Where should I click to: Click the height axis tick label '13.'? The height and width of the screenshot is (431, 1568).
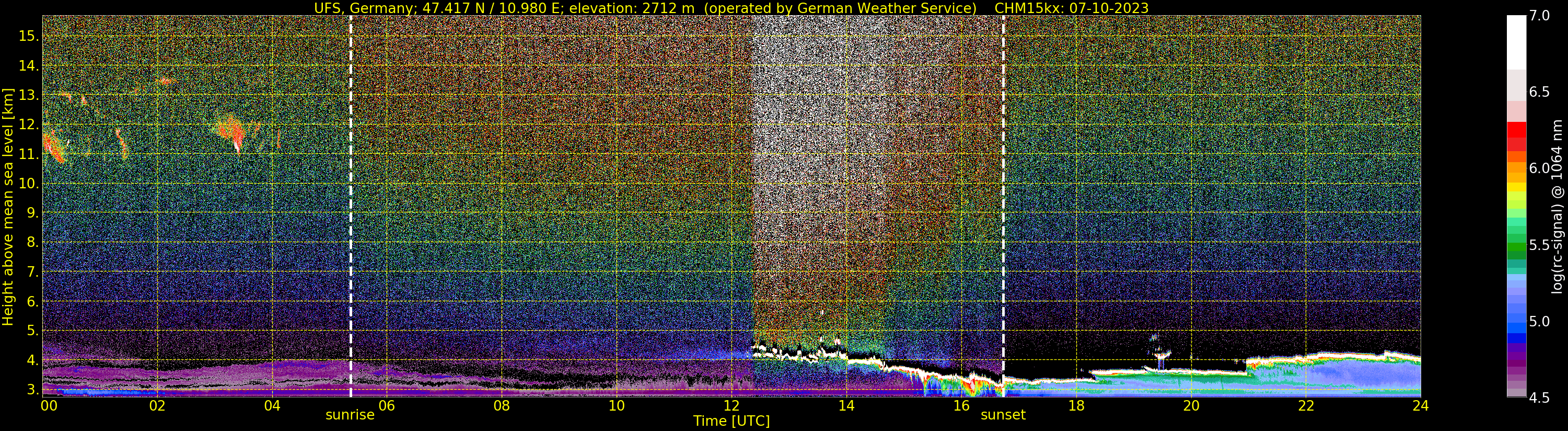[x=29, y=95]
